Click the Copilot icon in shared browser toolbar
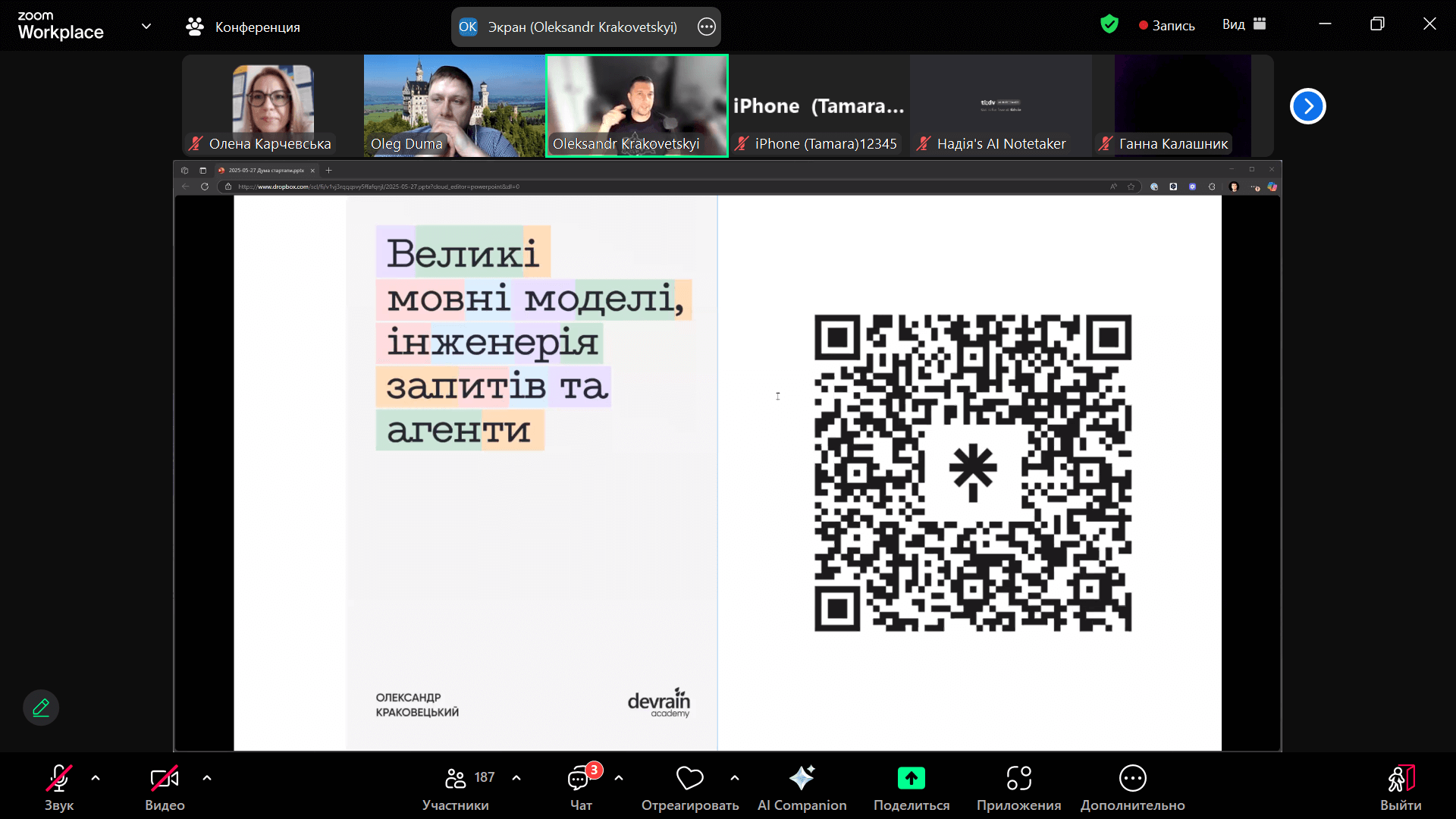This screenshot has width=1456, height=819. coord(1272,187)
